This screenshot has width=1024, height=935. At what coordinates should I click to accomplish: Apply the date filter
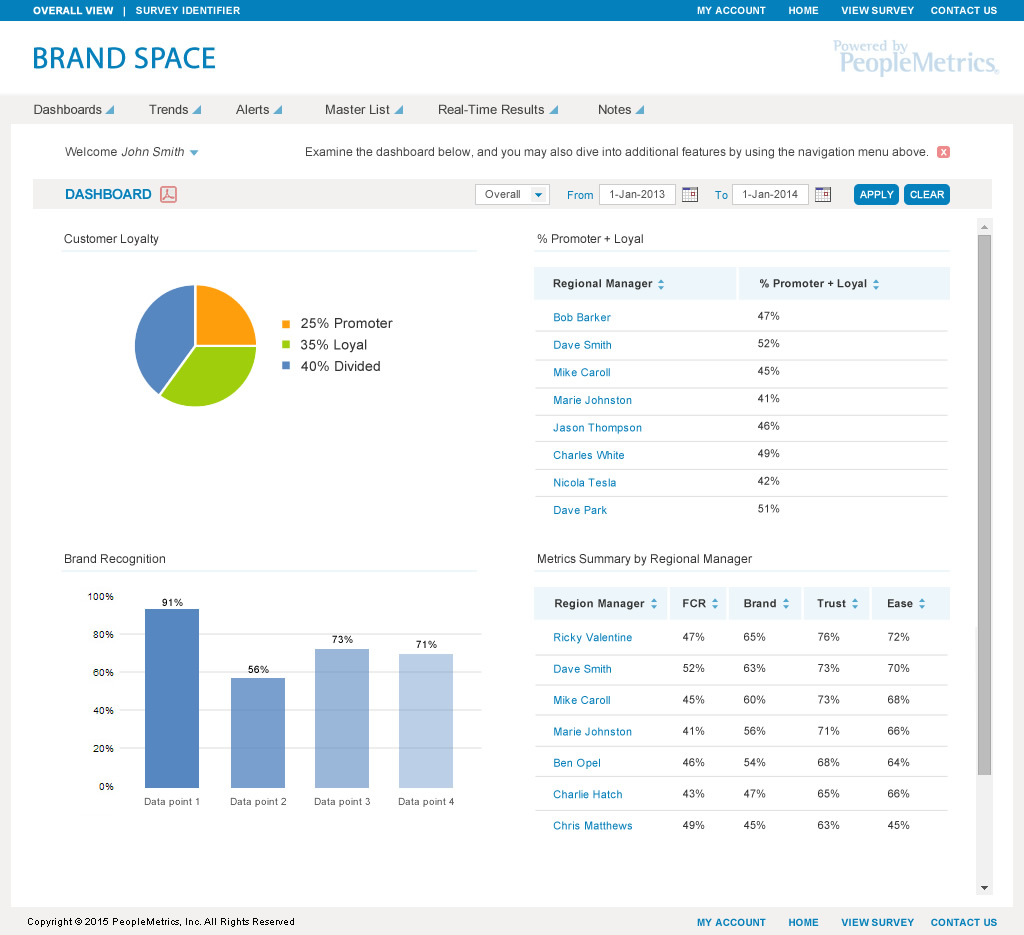[x=876, y=195]
